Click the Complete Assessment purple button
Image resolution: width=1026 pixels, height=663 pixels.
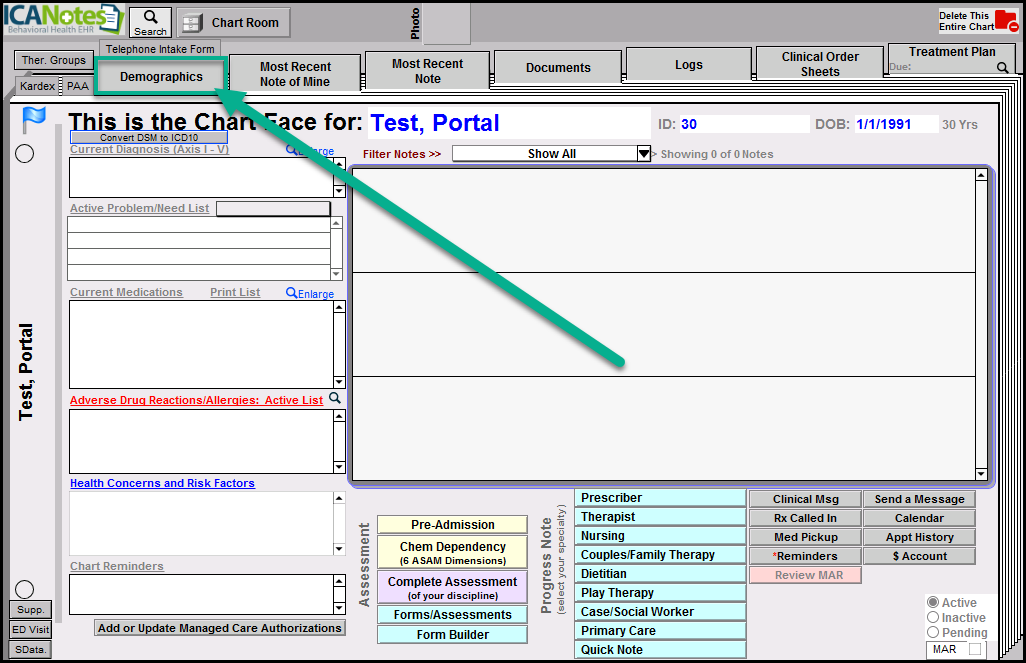[452, 588]
